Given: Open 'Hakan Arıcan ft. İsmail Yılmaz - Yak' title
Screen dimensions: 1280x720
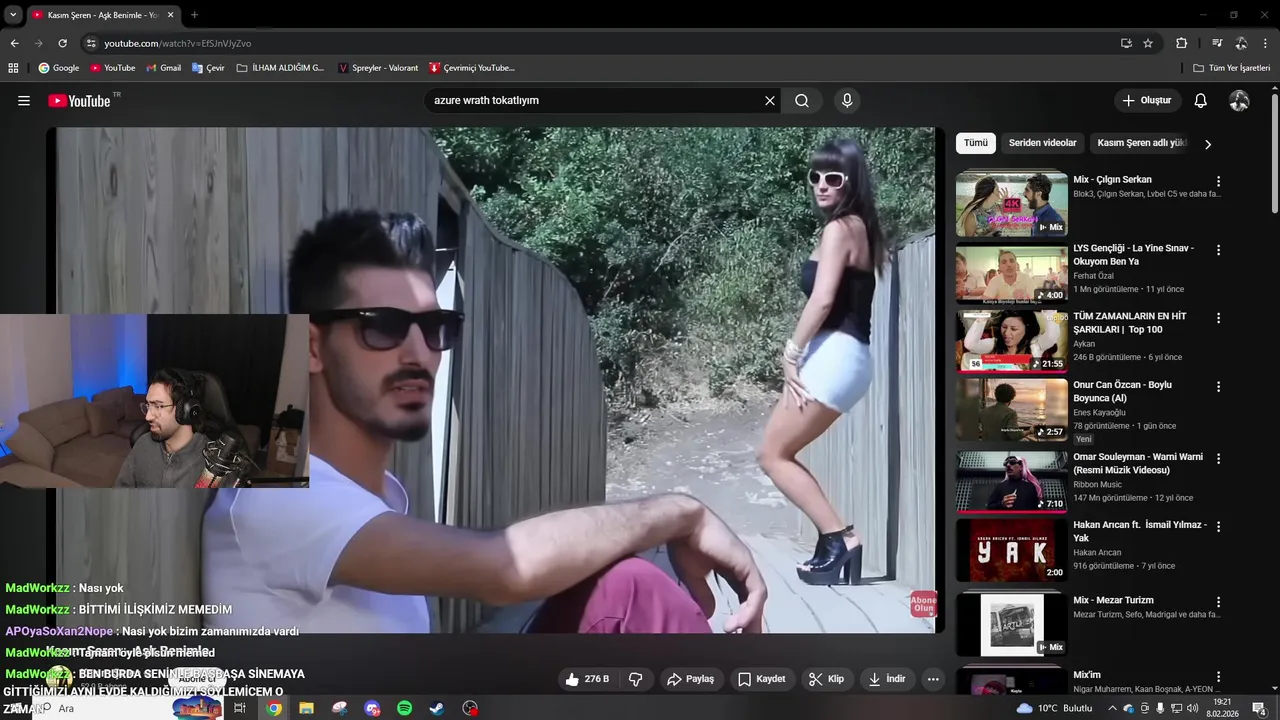Looking at the screenshot, I should point(1140,531).
